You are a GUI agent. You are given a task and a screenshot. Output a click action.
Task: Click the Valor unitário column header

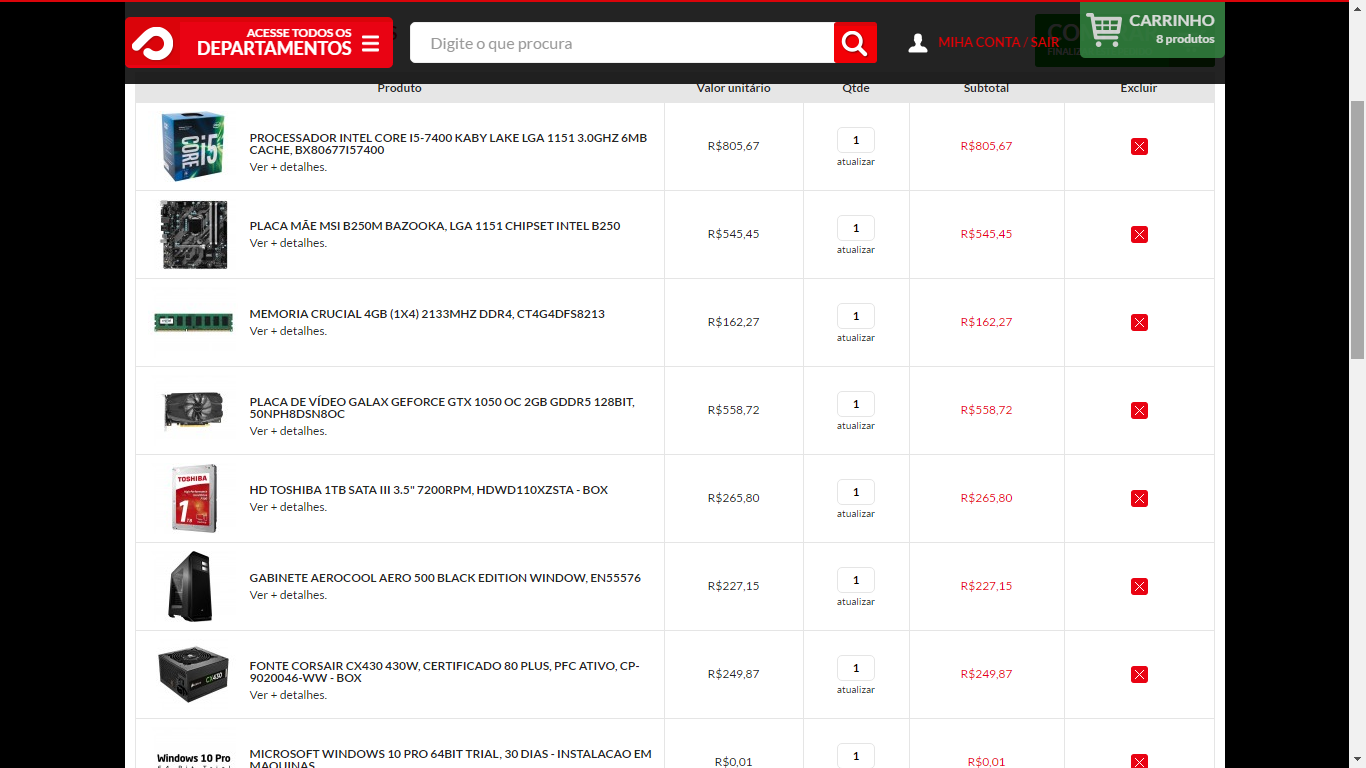tap(733, 88)
